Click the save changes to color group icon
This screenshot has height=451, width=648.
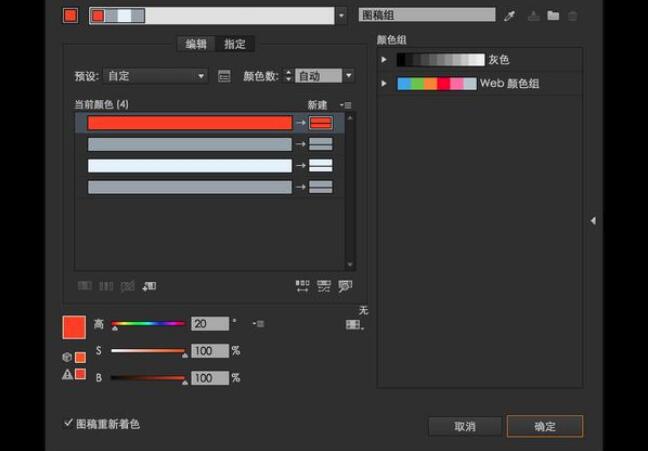534,16
